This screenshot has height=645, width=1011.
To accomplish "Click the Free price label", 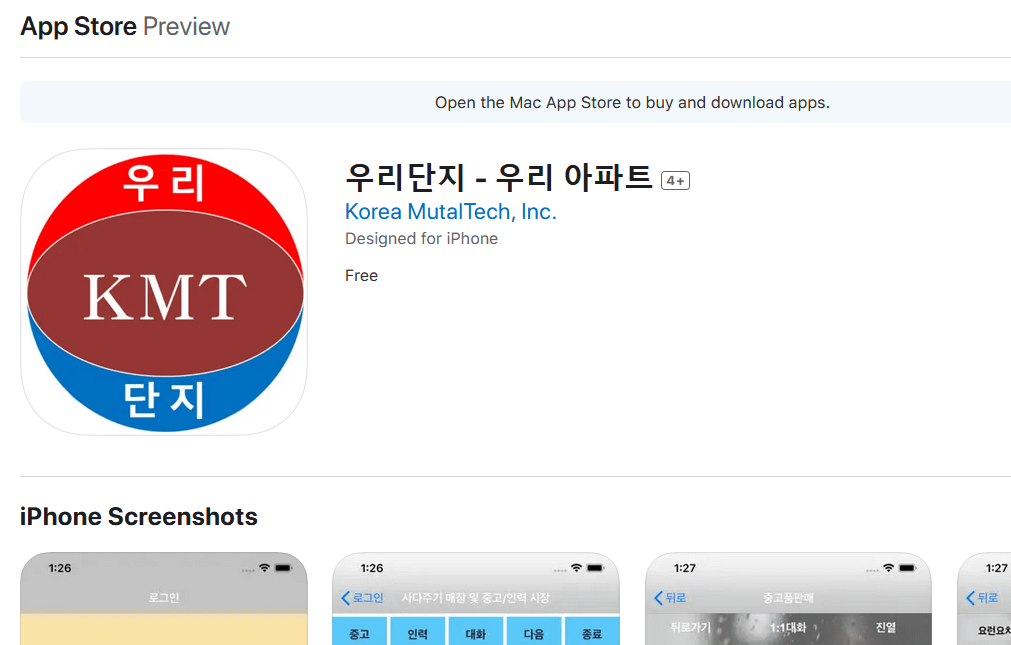I will coord(361,275).
